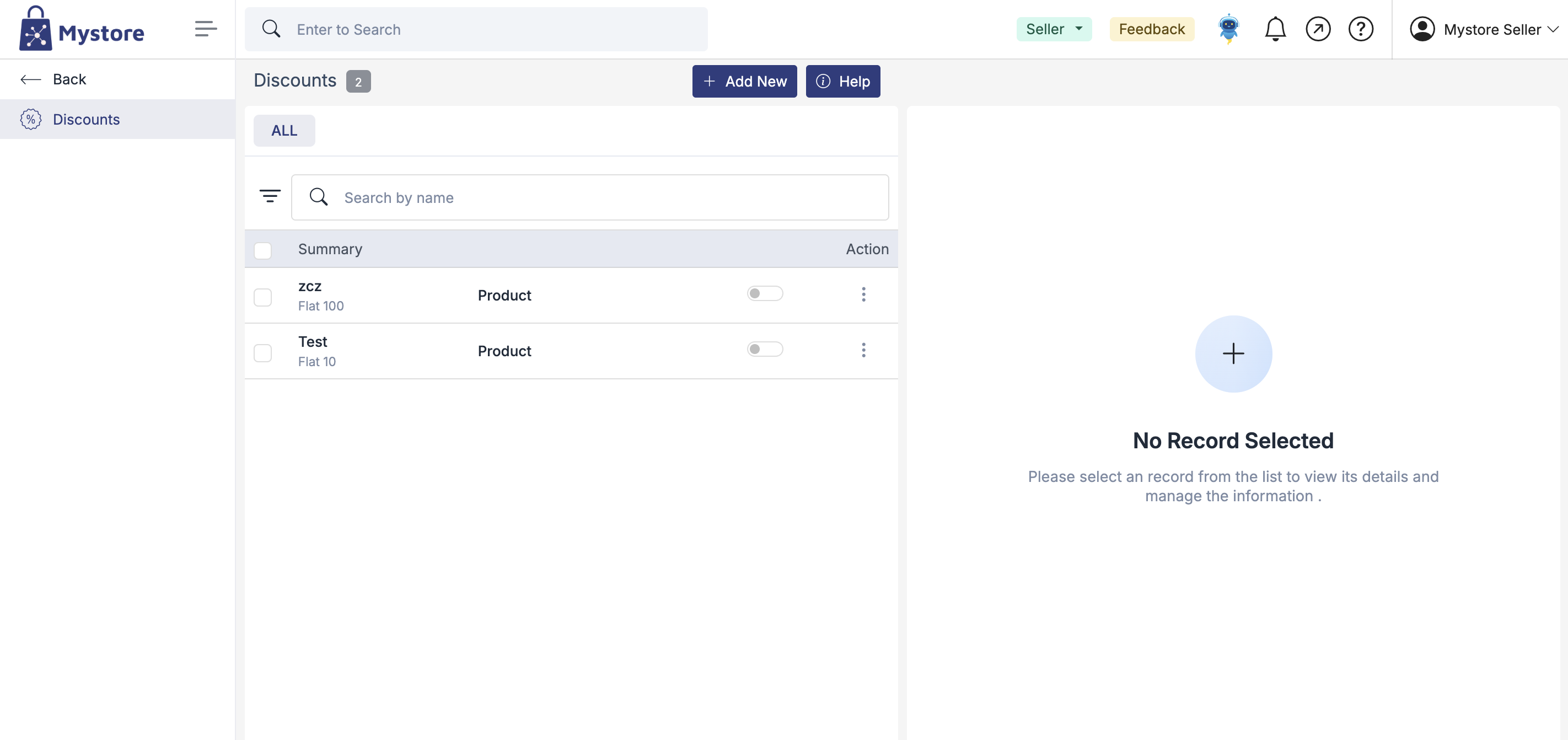This screenshot has width=1568, height=740.
Task: Select Discounts in the sidebar
Action: (x=86, y=119)
